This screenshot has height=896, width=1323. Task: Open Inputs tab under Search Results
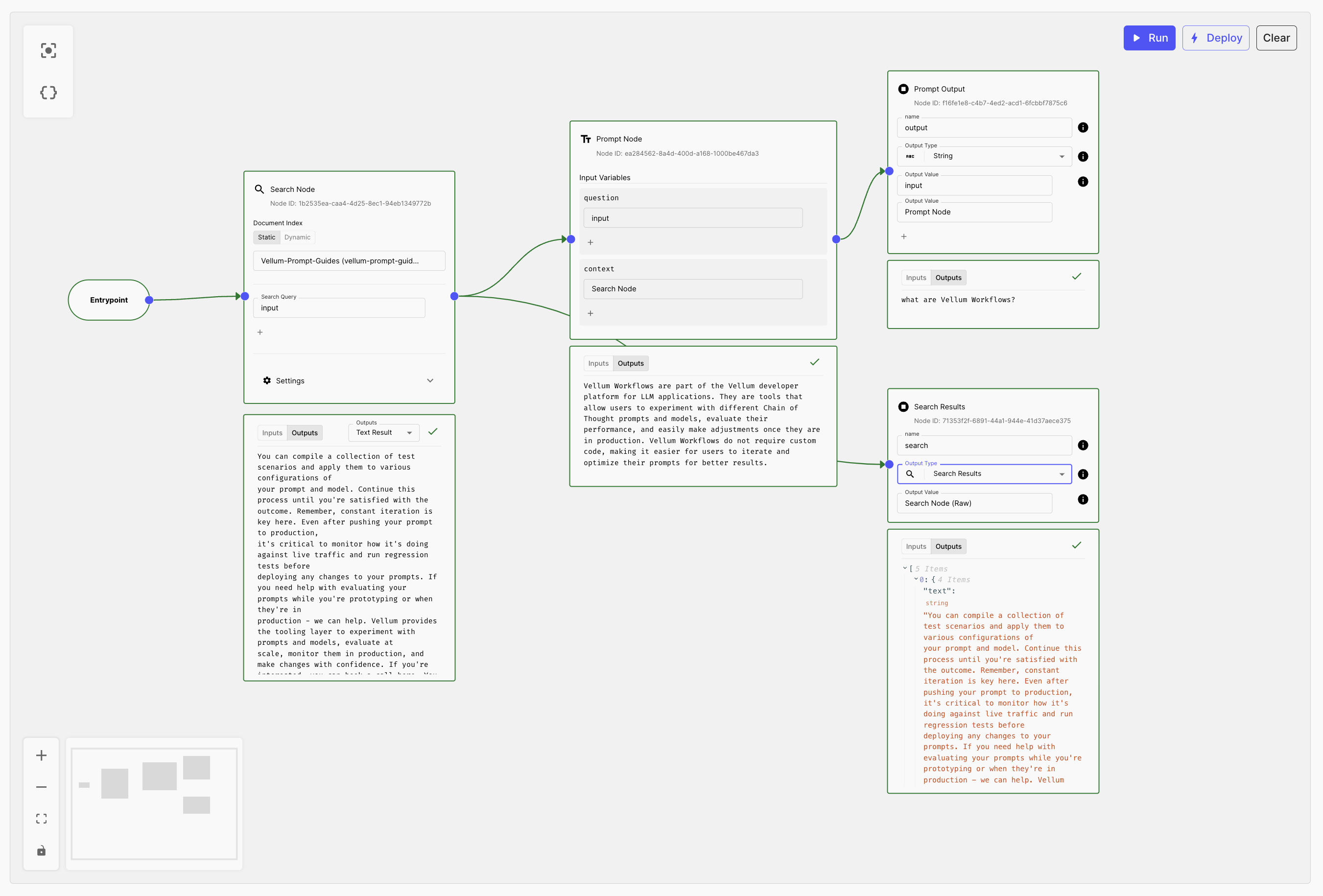pyautogui.click(x=916, y=546)
